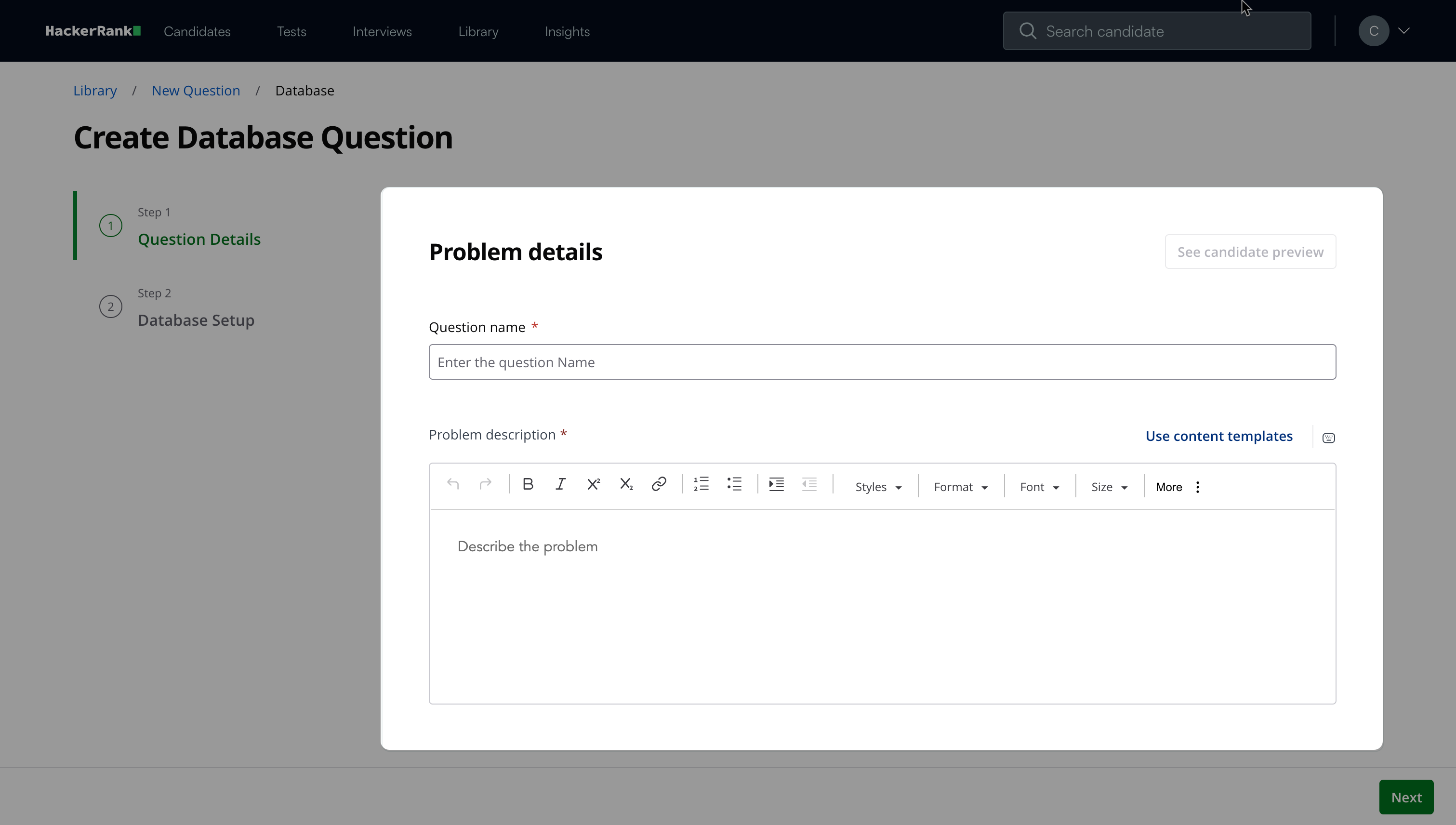The image size is (1456, 825).
Task: Increase indent in the editor
Action: pyautogui.click(x=776, y=484)
